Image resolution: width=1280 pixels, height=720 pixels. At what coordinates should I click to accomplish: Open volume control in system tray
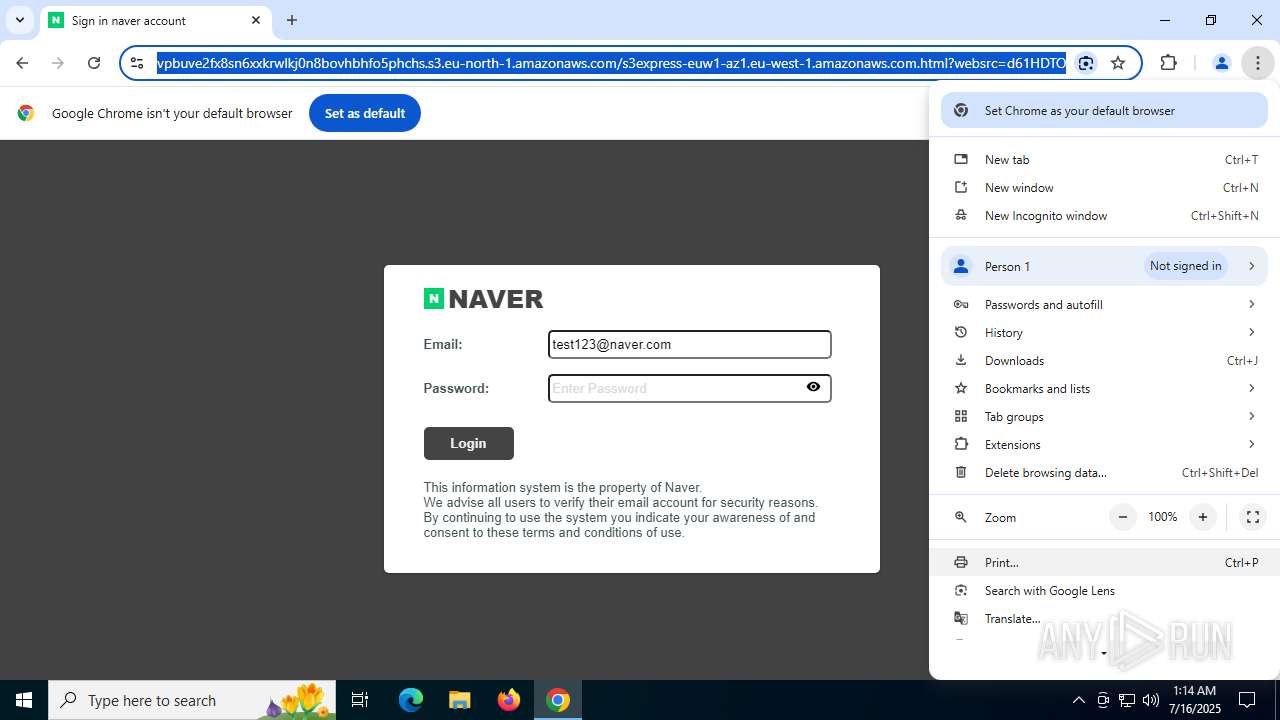pyautogui.click(x=1151, y=700)
